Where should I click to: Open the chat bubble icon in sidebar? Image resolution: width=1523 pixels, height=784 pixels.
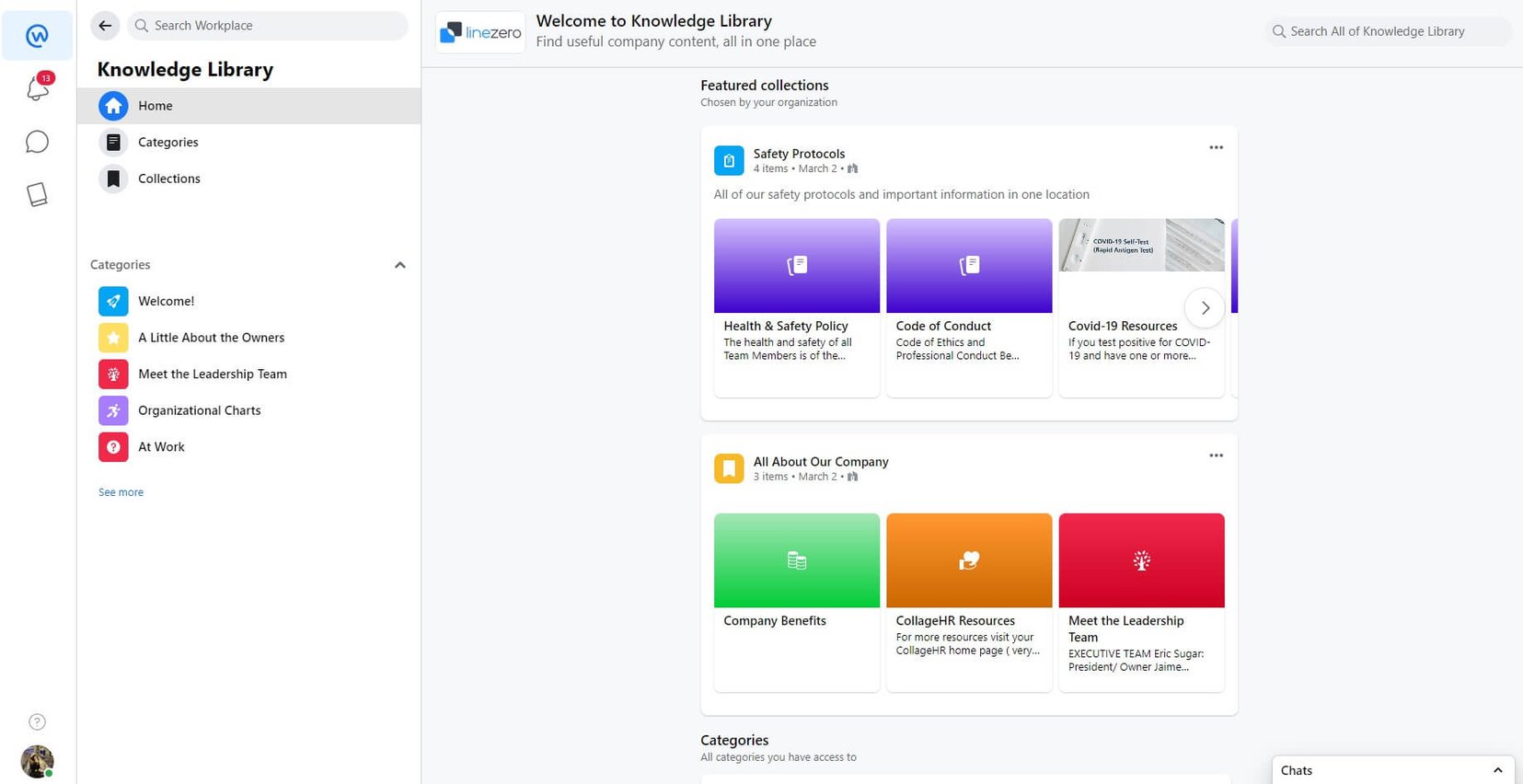(x=37, y=142)
